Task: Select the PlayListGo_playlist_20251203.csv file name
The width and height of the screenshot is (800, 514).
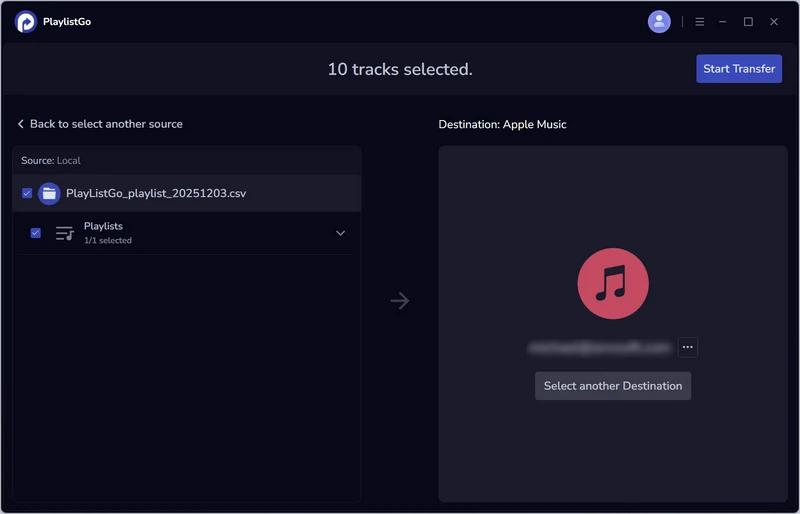Action: (x=156, y=193)
